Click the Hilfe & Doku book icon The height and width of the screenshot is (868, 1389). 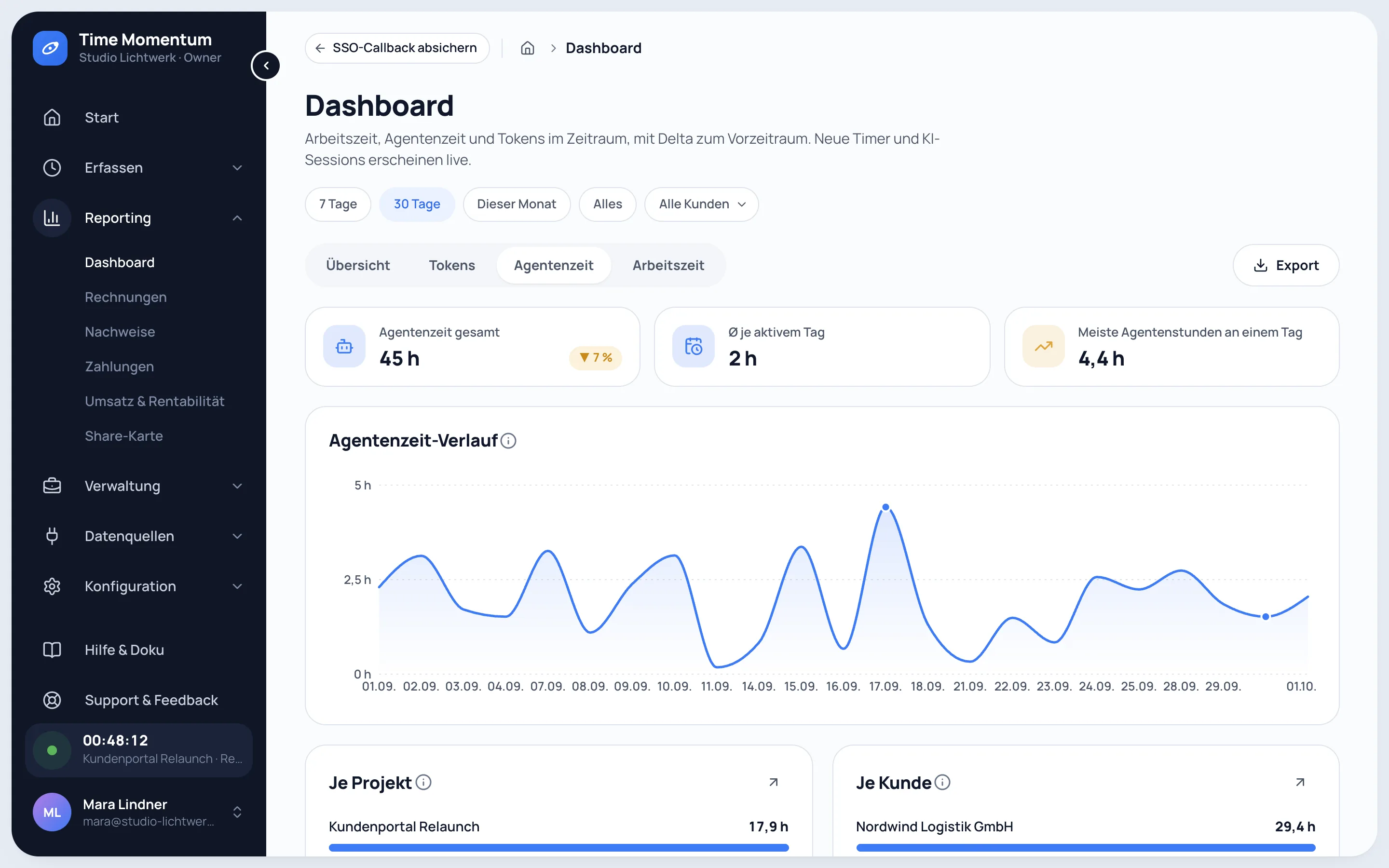pos(52,650)
